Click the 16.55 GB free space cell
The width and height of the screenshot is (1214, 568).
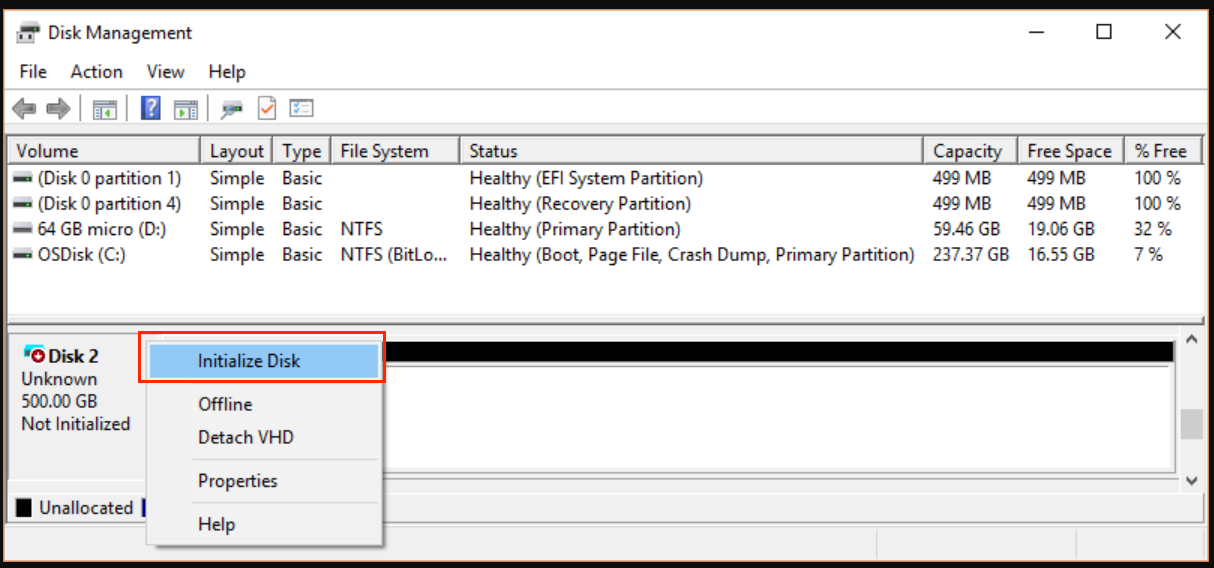1060,255
